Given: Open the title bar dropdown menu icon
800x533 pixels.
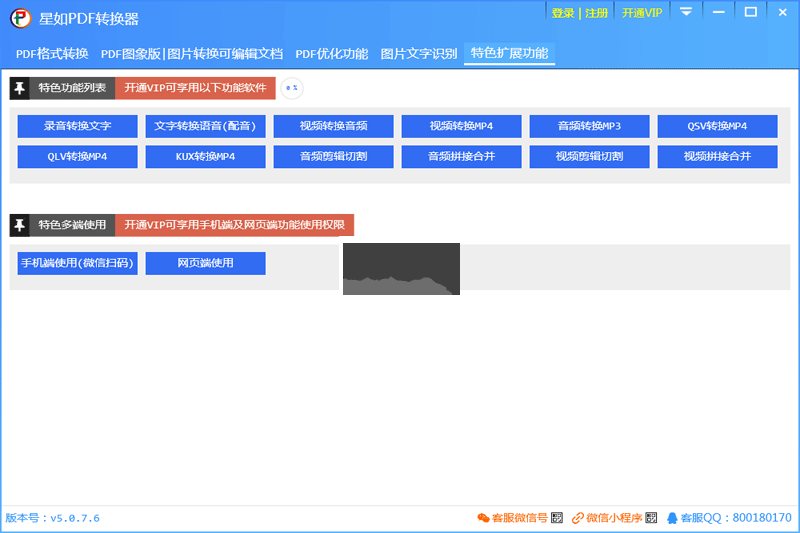Looking at the screenshot, I should click(686, 12).
